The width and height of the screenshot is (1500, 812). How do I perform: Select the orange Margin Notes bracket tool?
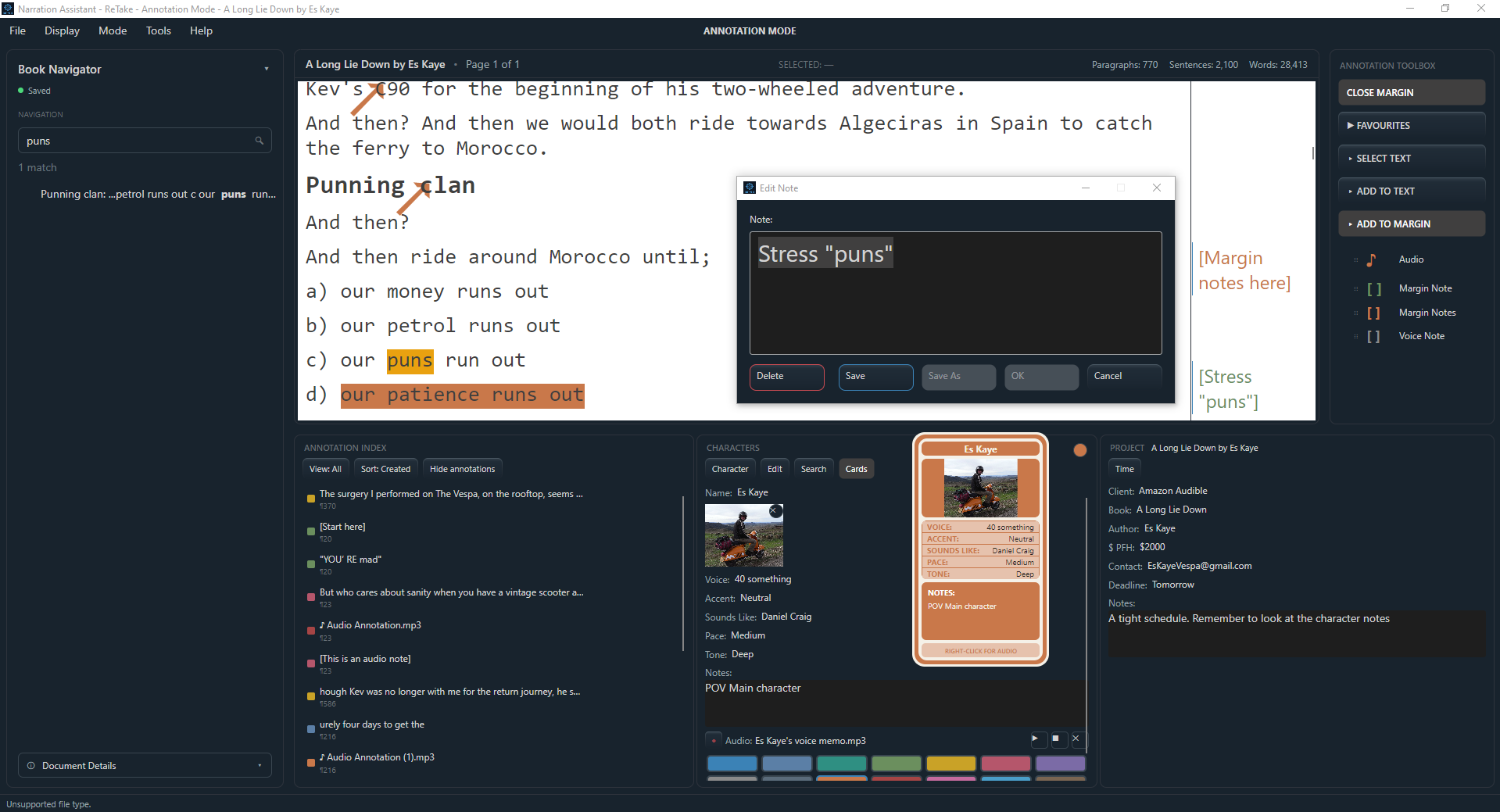coord(1373,313)
